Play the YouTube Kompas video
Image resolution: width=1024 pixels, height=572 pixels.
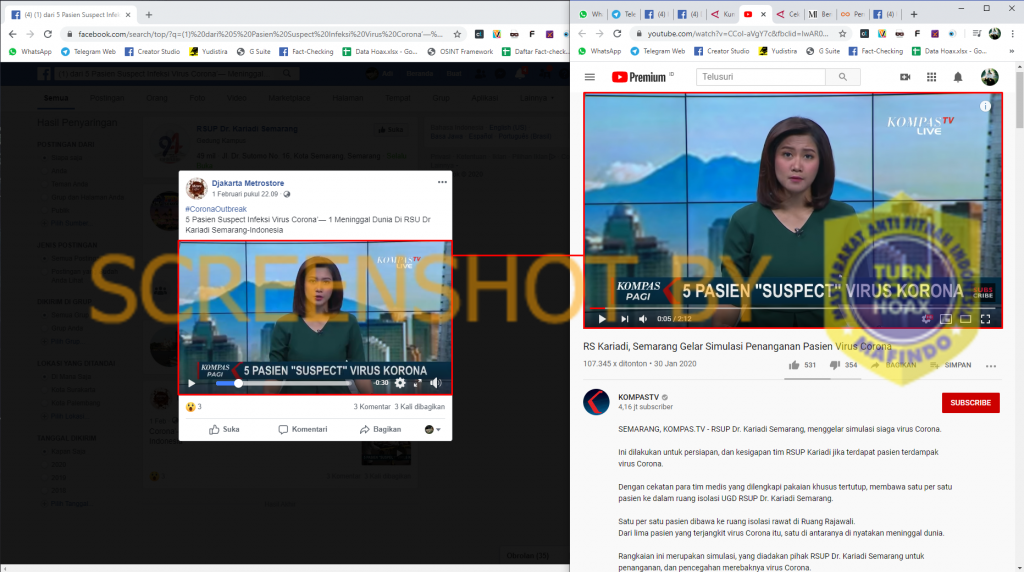tap(601, 319)
